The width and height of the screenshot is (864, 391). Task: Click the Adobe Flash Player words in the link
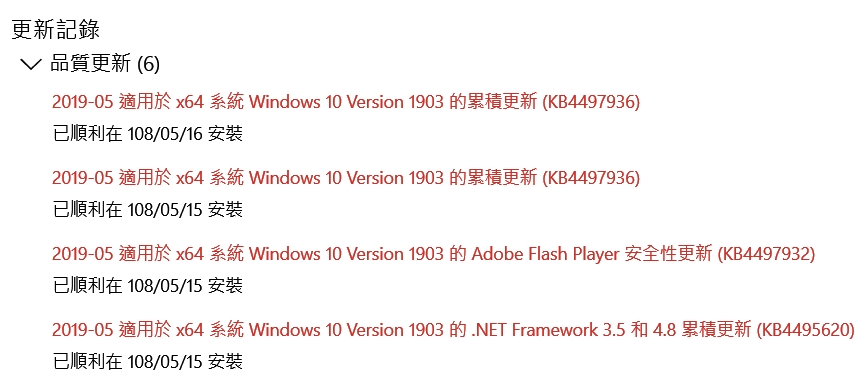[x=546, y=254]
